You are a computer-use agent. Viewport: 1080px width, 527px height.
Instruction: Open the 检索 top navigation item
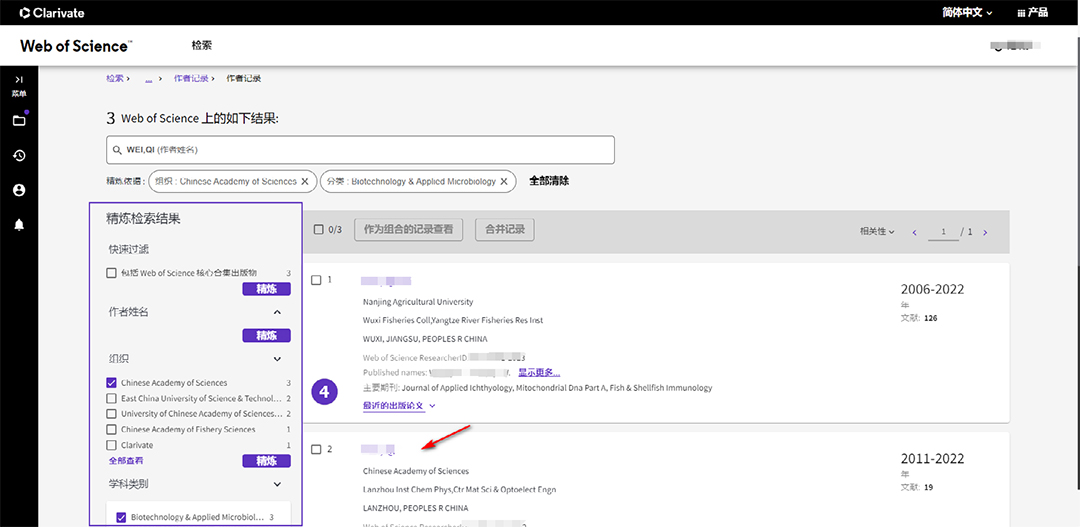tap(202, 45)
